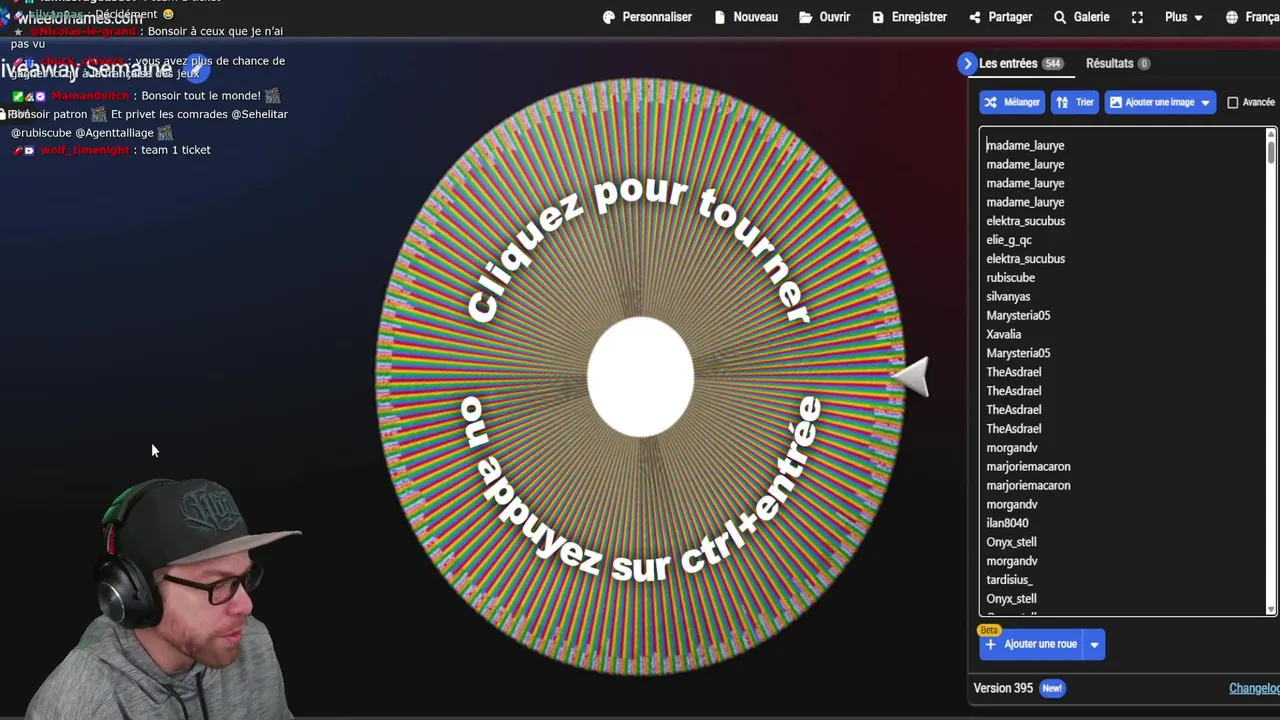The height and width of the screenshot is (720, 1280).
Task: Open the Français language selector
Action: click(x=1252, y=17)
